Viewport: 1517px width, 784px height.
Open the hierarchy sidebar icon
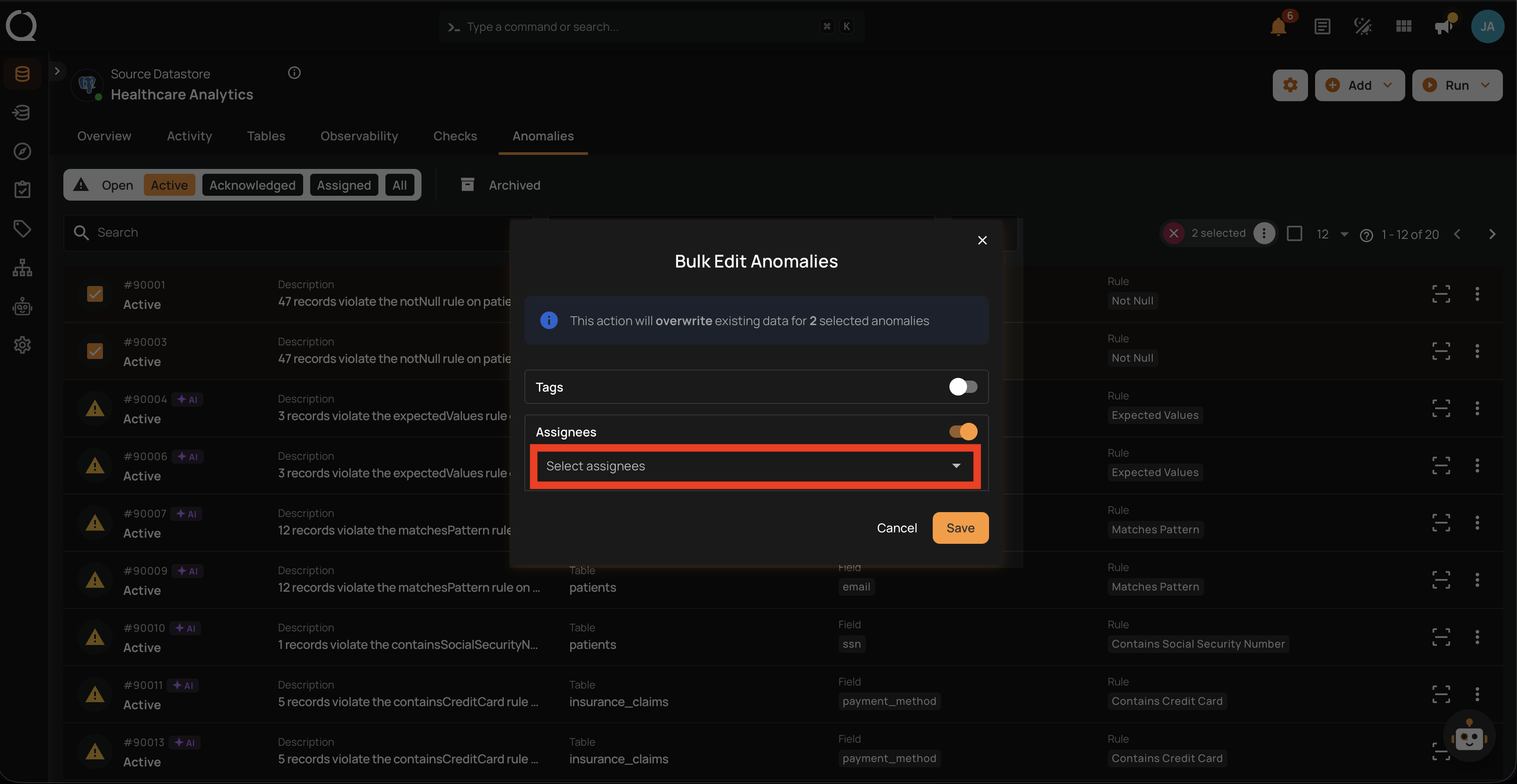click(x=22, y=267)
